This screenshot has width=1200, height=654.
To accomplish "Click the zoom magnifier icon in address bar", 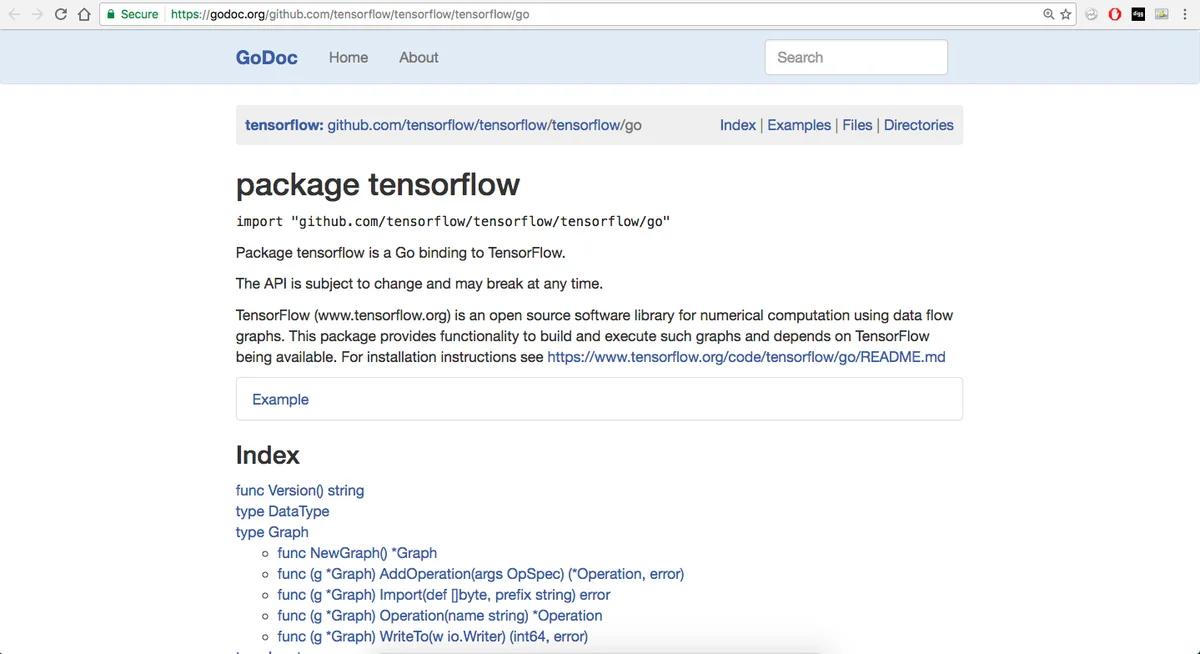I will click(x=1048, y=14).
